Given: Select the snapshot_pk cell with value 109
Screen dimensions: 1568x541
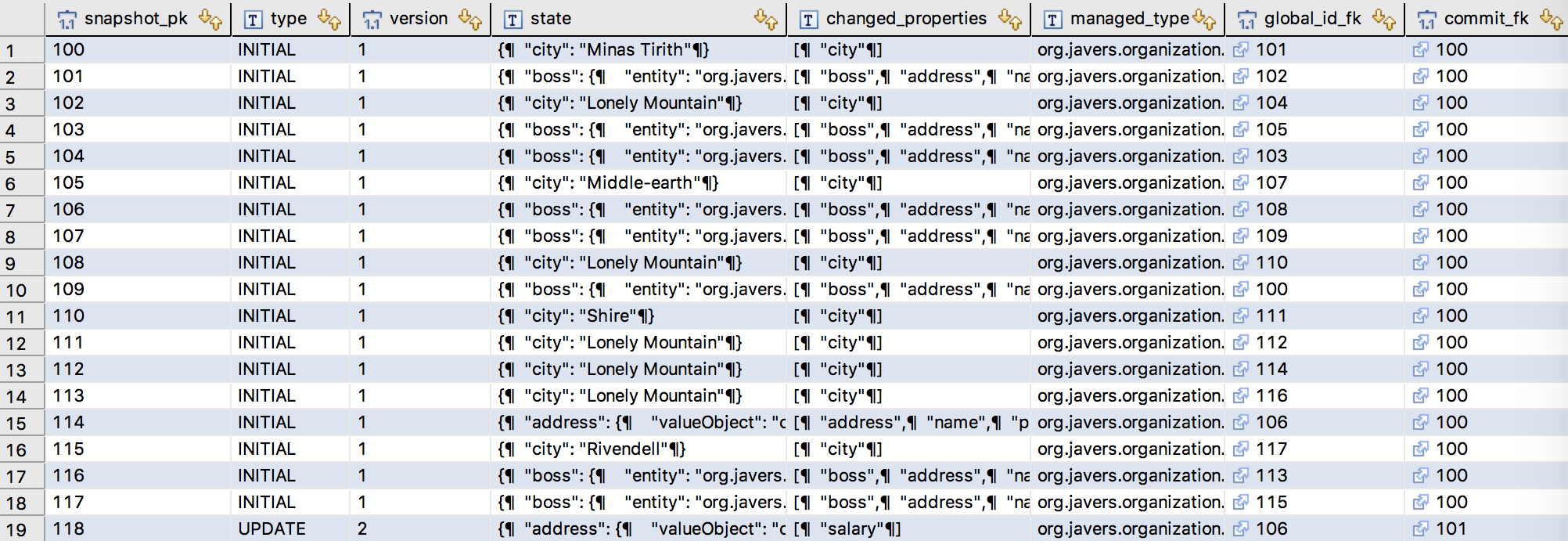Looking at the screenshot, I should [x=138, y=290].
